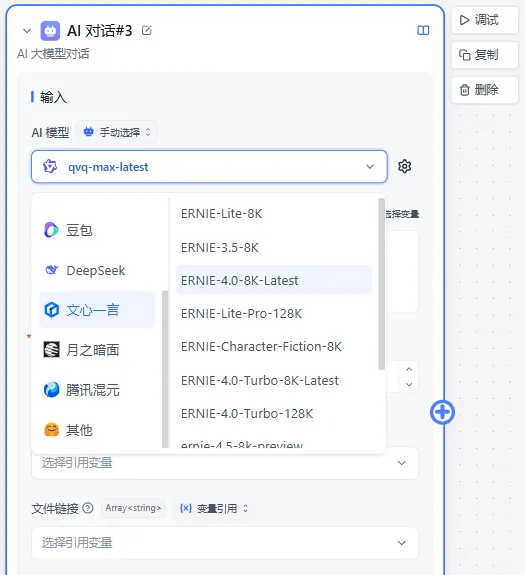
Task: Collapse the AI 对话#3 node chevron
Action: pyautogui.click(x=27, y=31)
